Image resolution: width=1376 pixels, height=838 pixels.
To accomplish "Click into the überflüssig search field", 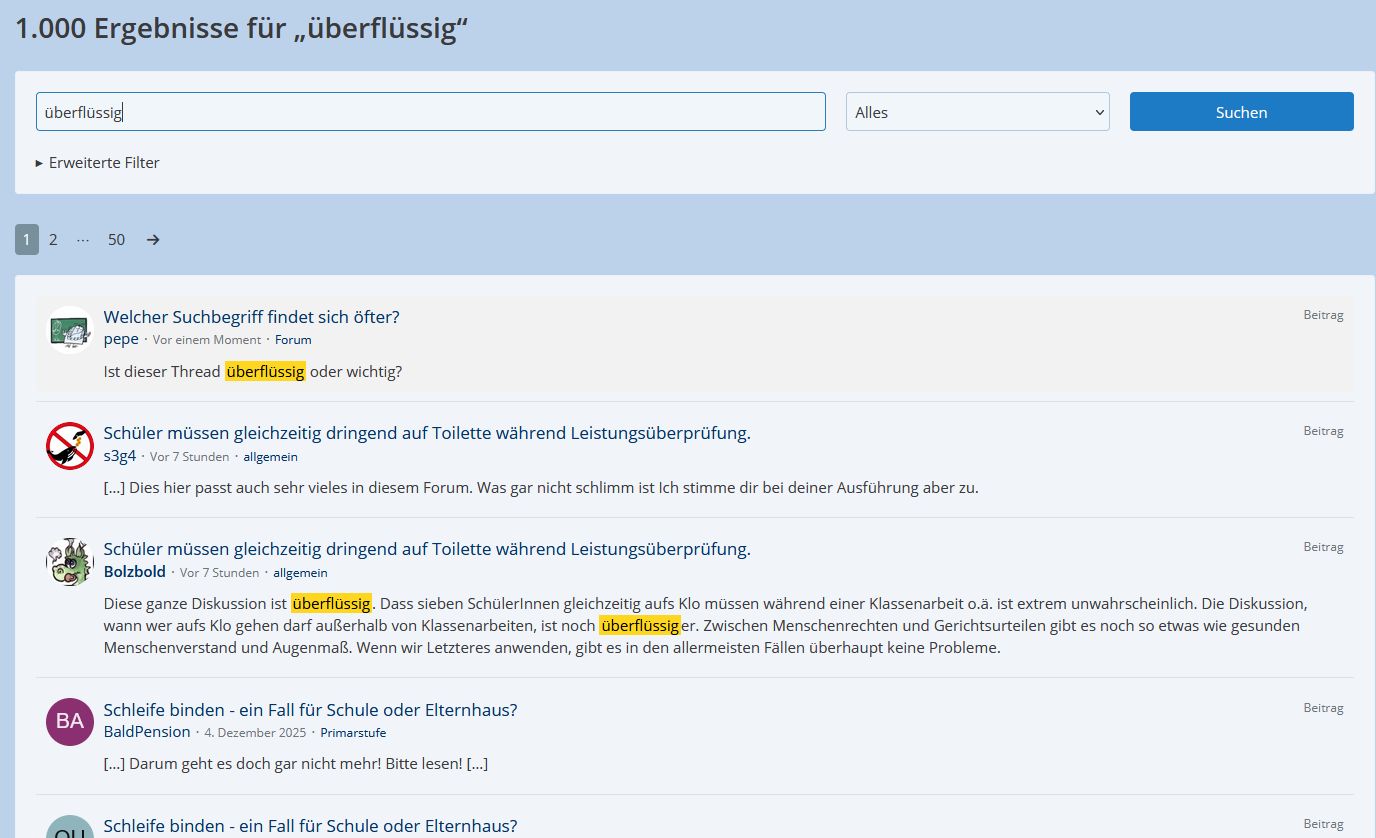I will 430,112.
